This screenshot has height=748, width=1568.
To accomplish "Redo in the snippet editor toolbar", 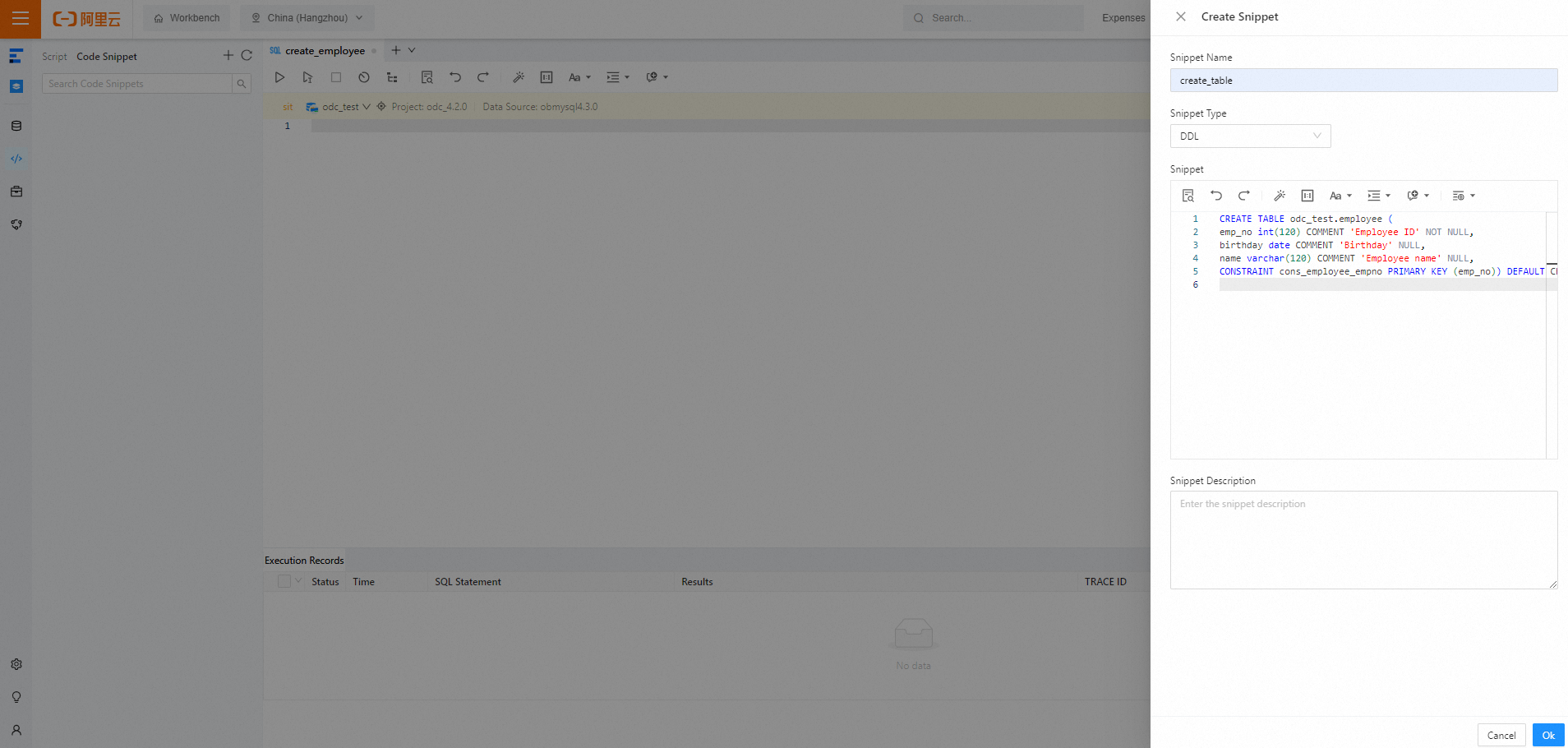I will pos(1244,196).
